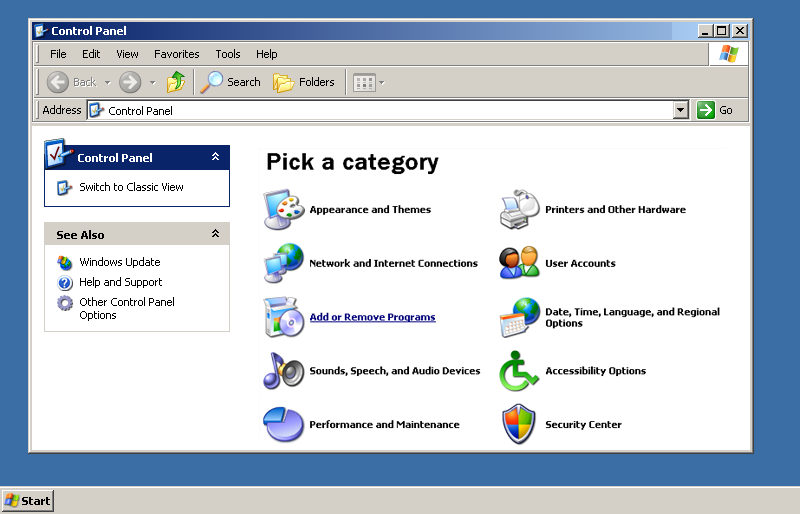The width and height of the screenshot is (800, 514).
Task: Click the Network and Internet Connections text
Action: click(393, 263)
